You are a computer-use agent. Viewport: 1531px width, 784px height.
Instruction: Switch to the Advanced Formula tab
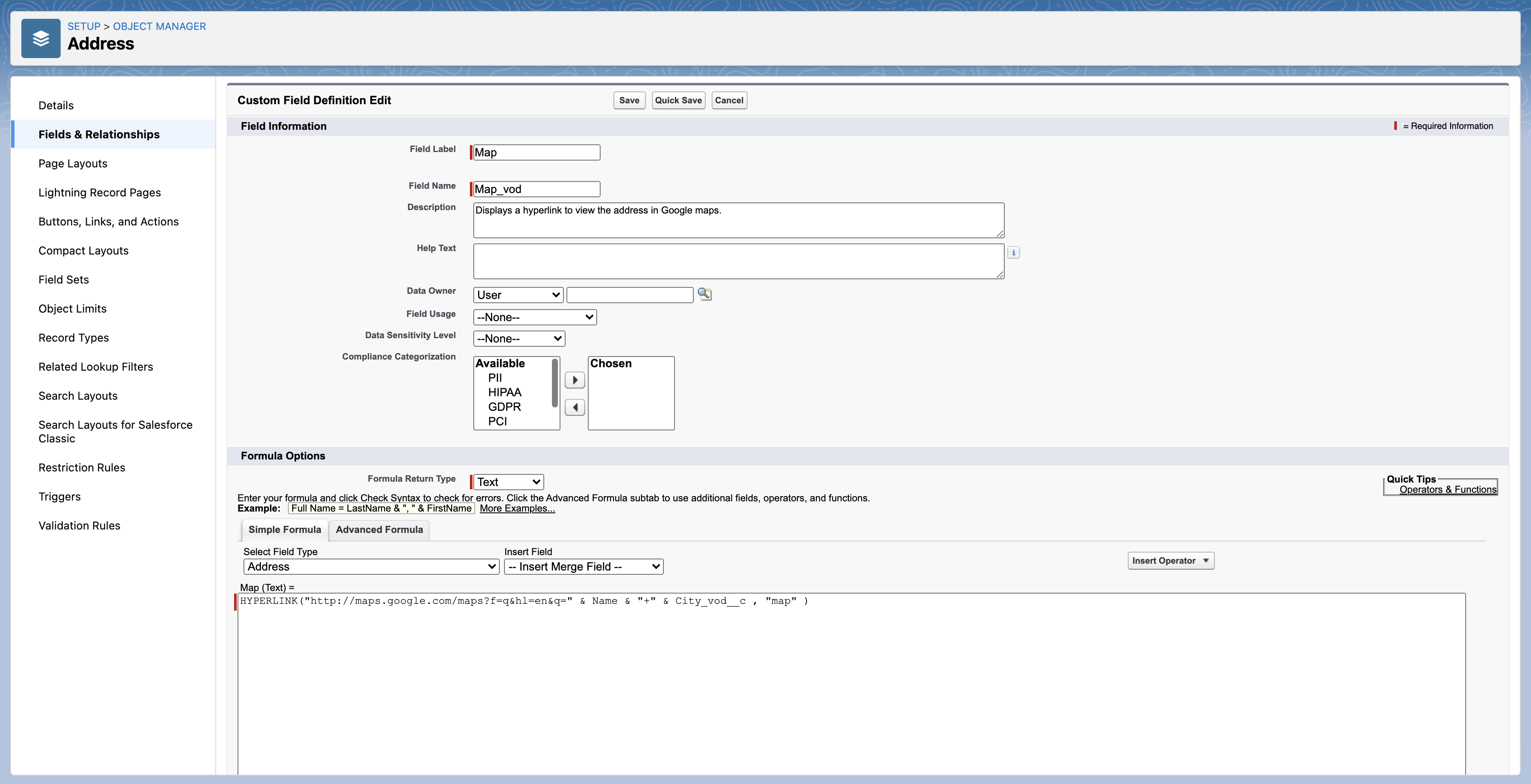coord(378,530)
